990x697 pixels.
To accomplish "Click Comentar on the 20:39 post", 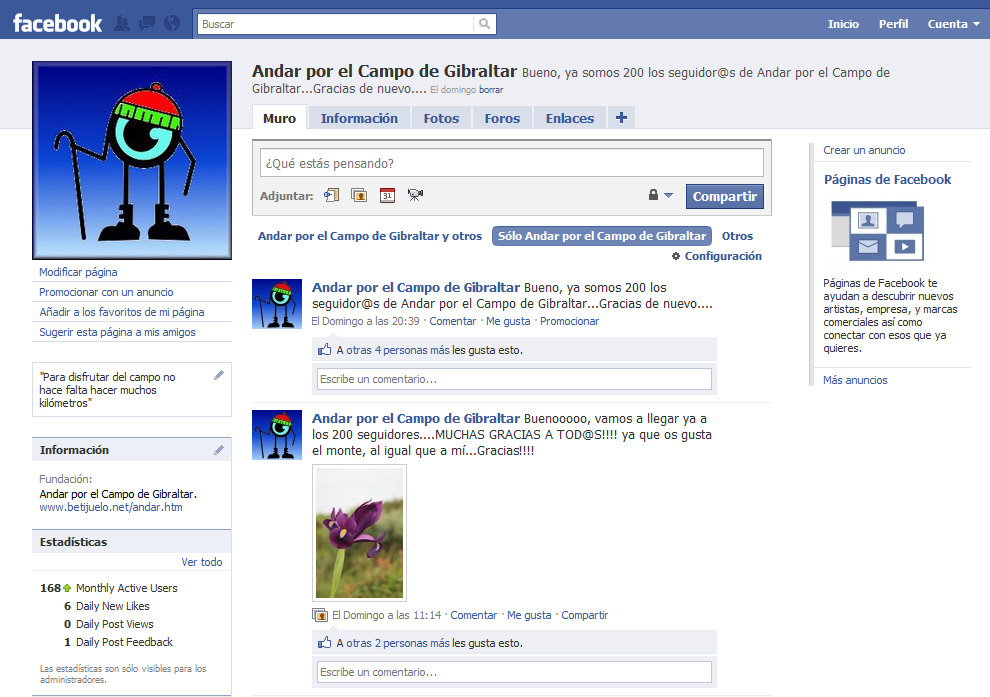I will point(453,321).
